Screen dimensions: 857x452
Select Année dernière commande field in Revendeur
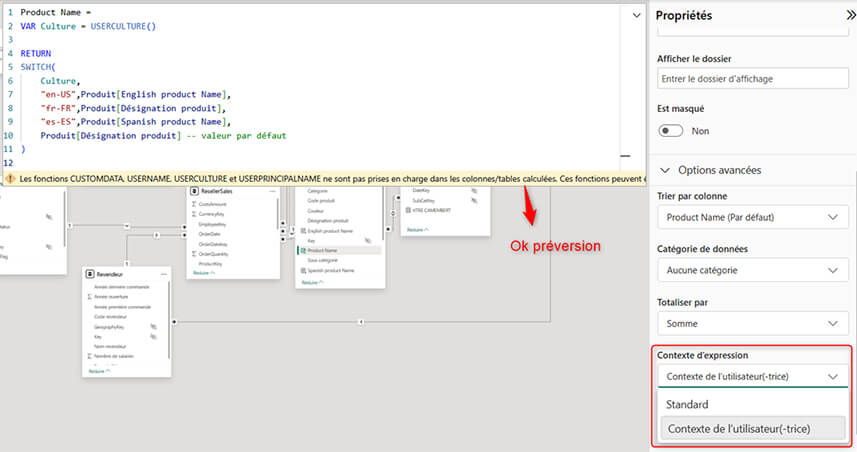[121, 287]
